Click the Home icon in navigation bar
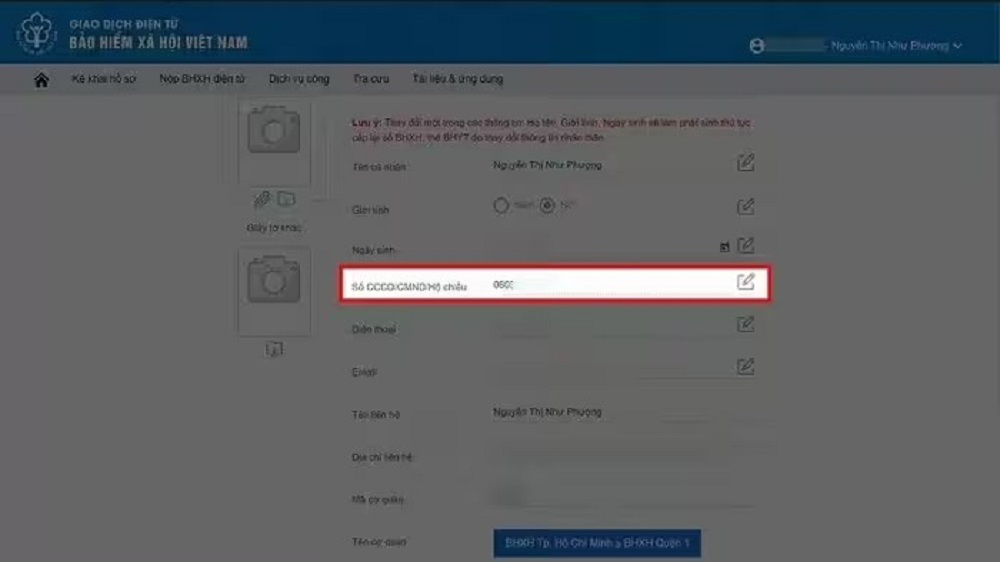This screenshot has height=562, width=1000. click(41, 80)
